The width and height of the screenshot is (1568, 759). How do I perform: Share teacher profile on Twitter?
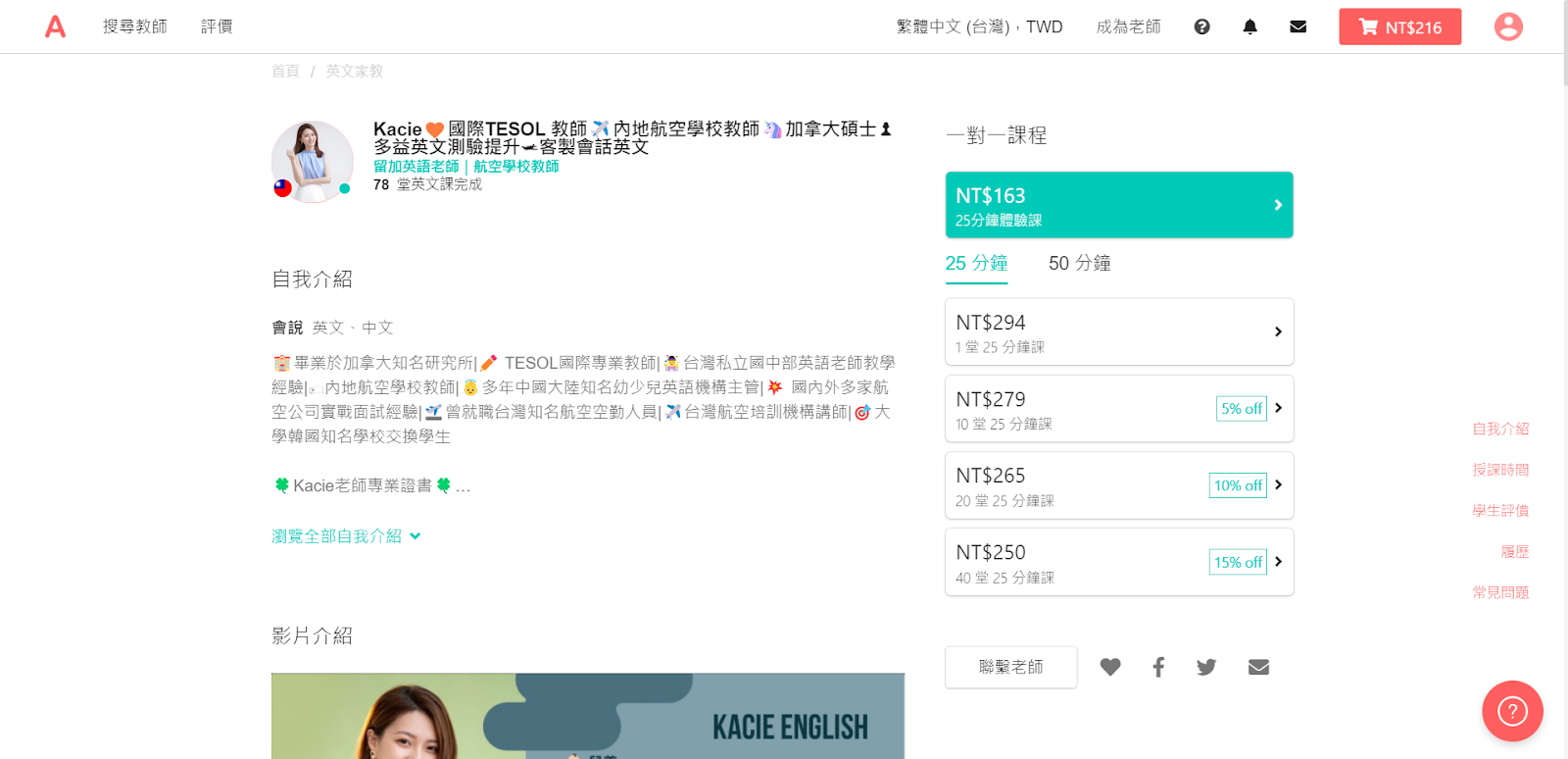(x=1206, y=667)
